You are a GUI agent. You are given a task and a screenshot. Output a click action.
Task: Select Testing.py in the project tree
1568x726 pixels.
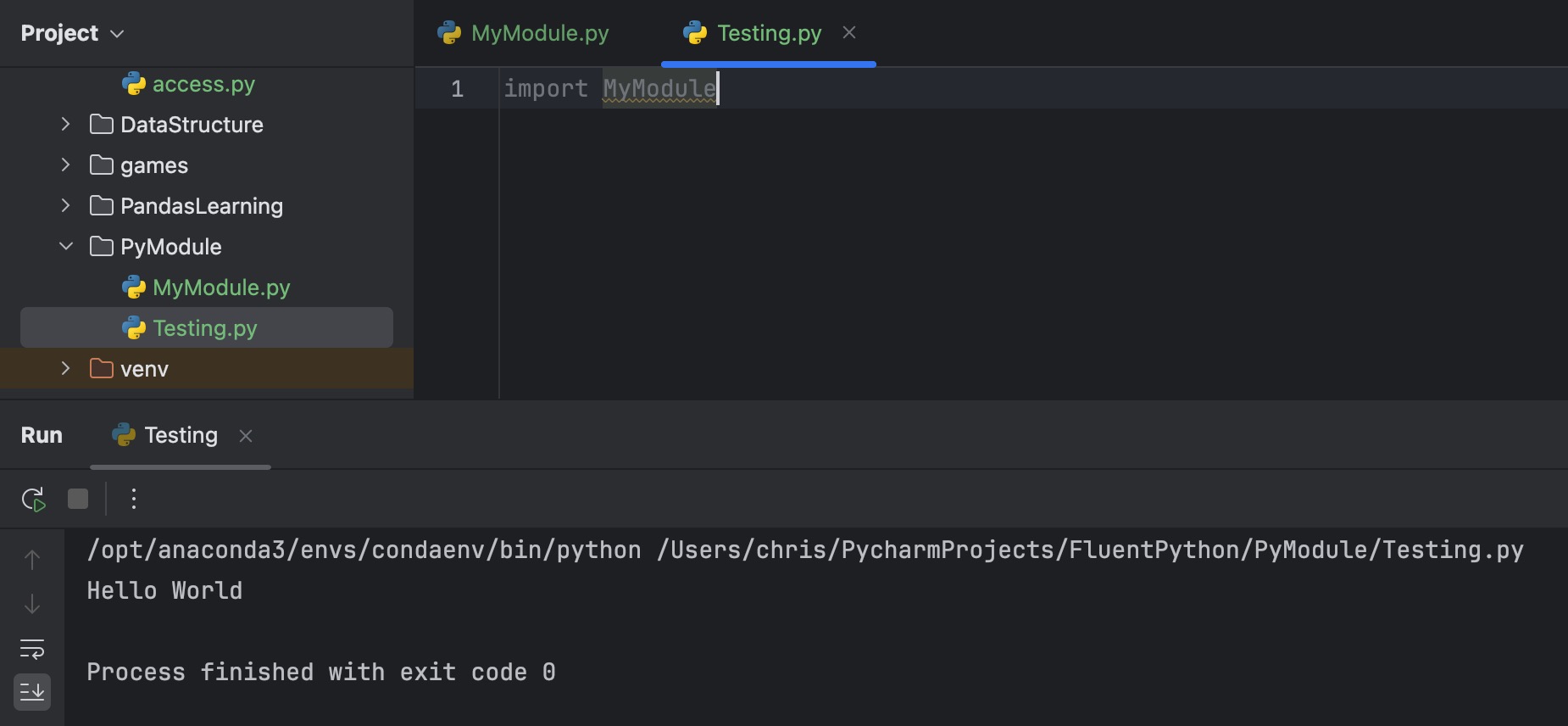point(205,328)
